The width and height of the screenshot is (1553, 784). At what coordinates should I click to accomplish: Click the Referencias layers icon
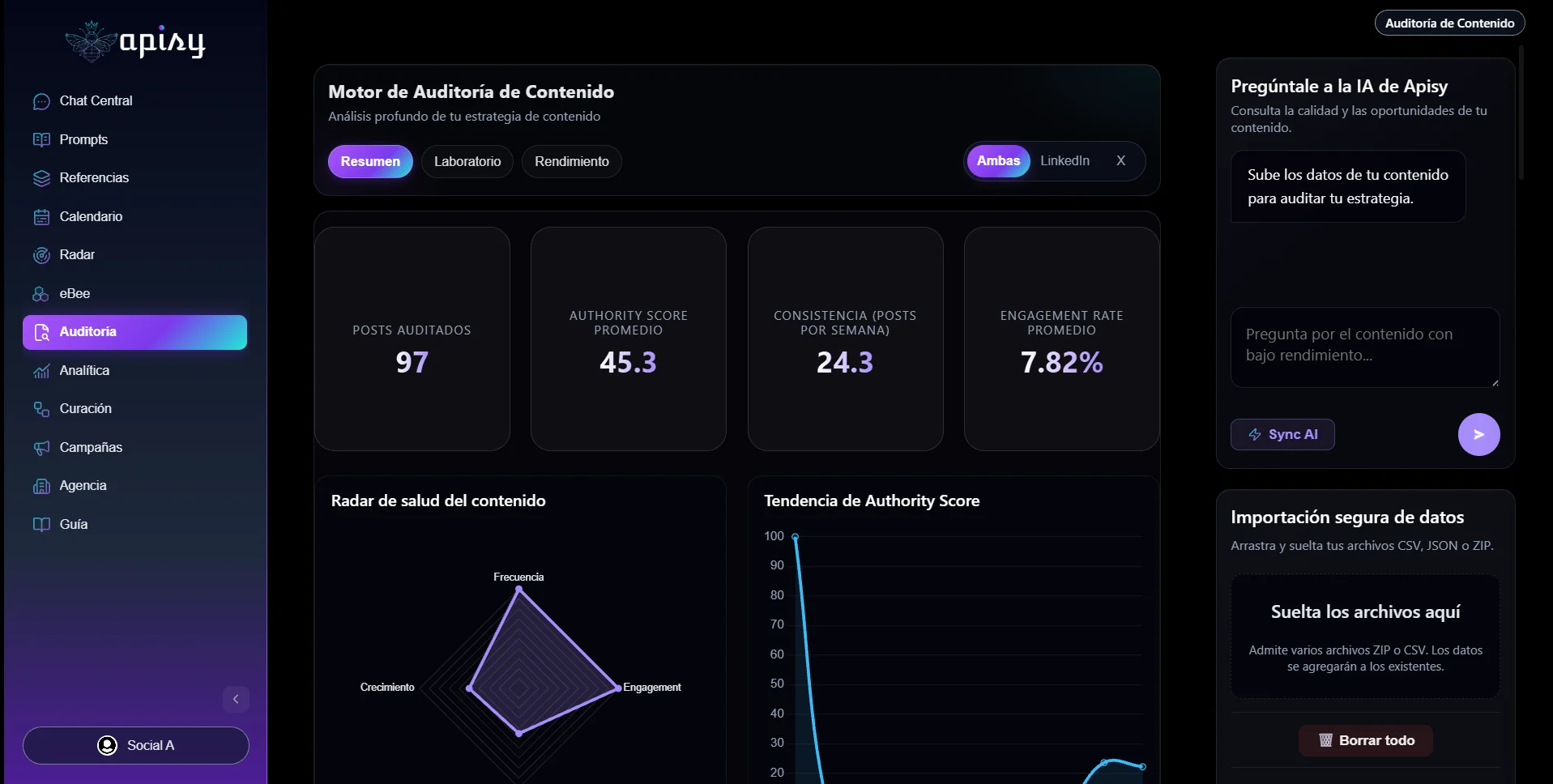41,178
